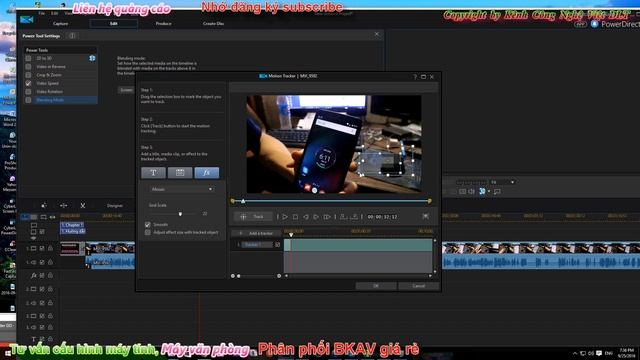Select the video clip on track 1
This screenshot has height=360, width=640.
point(110,248)
